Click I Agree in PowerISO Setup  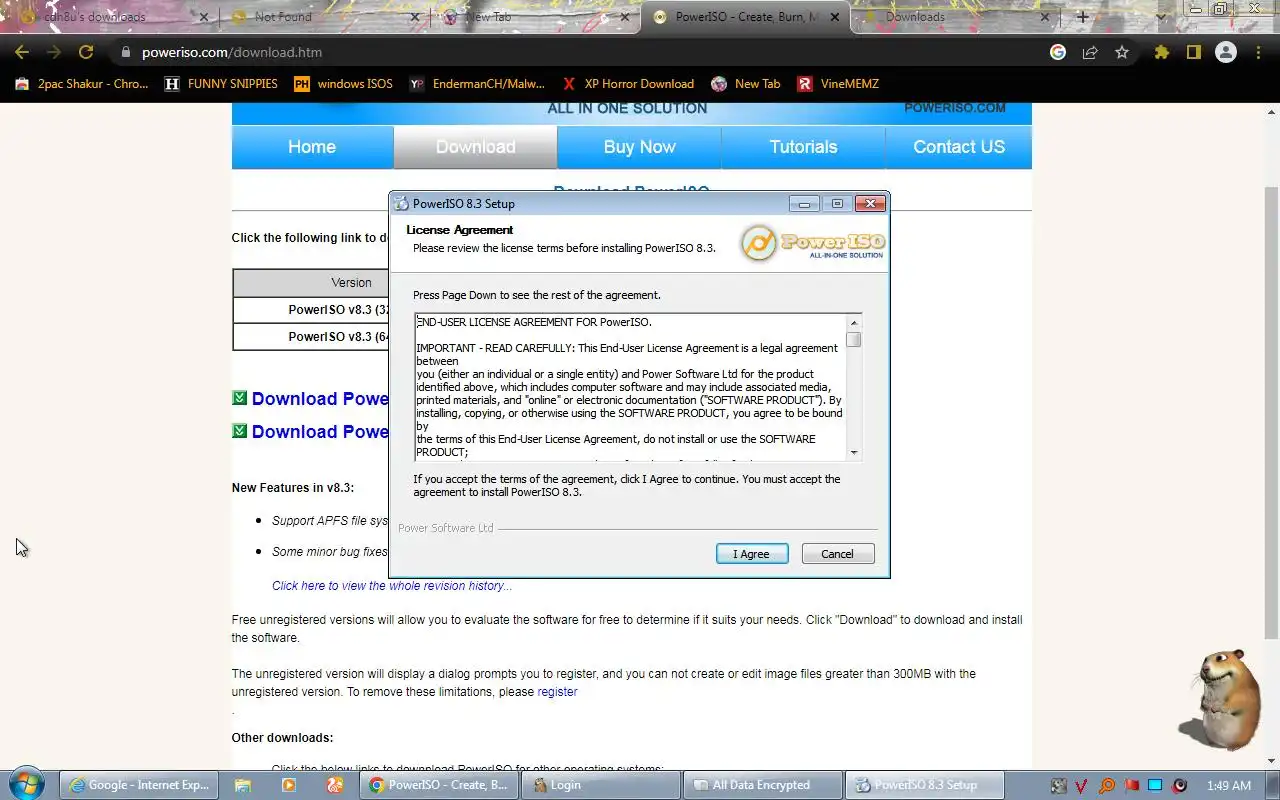(752, 554)
